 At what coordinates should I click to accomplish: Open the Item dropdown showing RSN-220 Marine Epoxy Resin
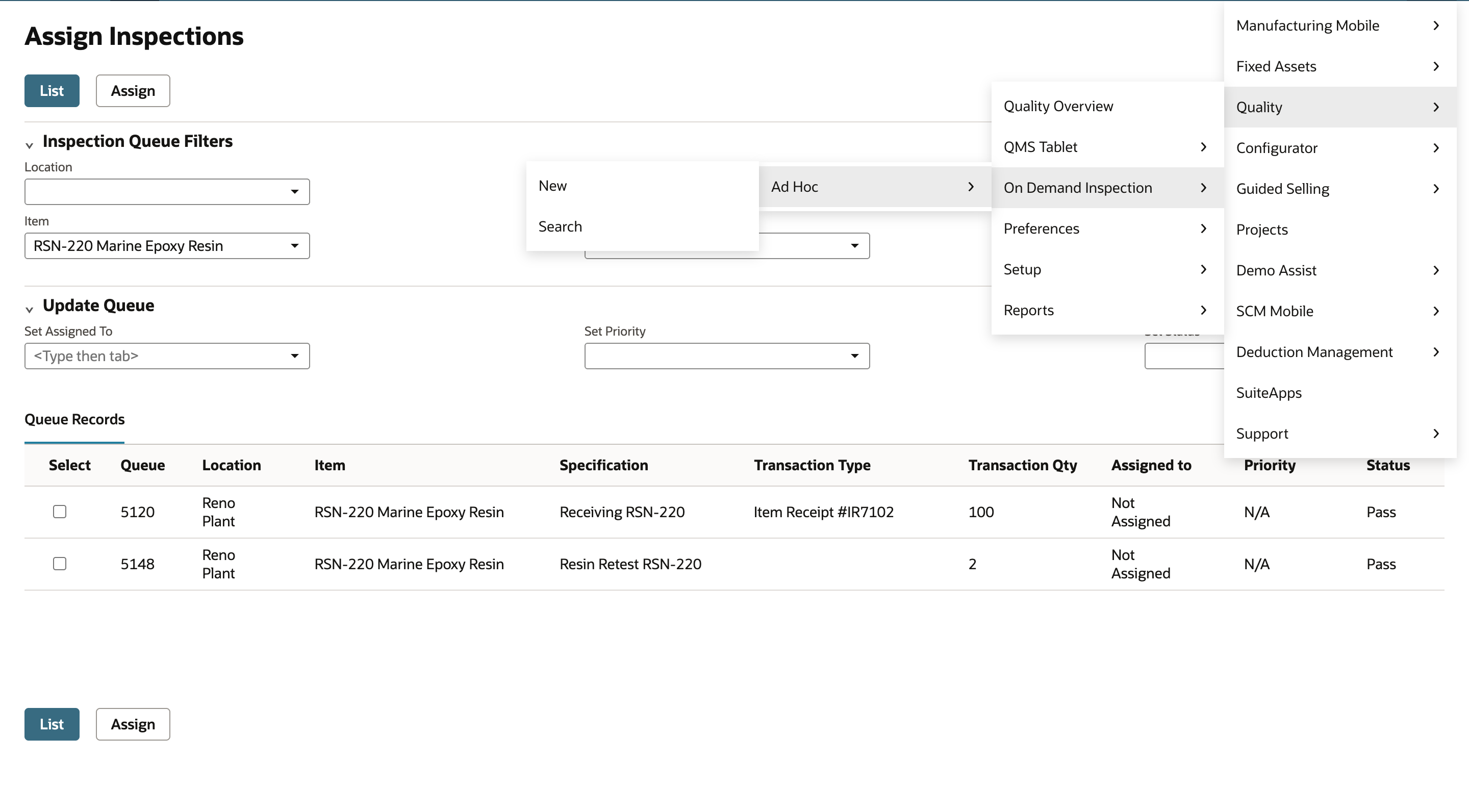click(167, 246)
